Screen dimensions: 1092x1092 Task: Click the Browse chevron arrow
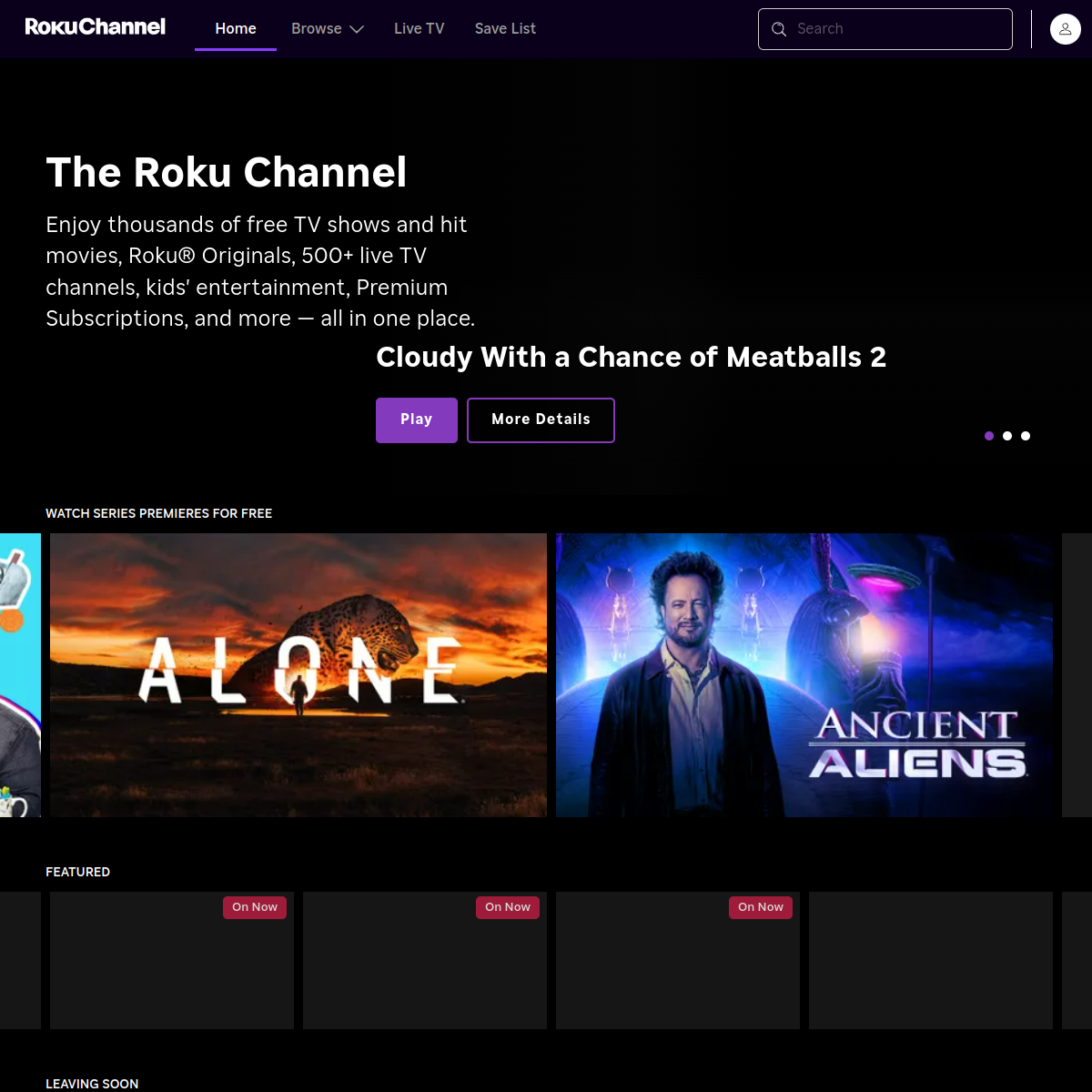[x=357, y=29]
